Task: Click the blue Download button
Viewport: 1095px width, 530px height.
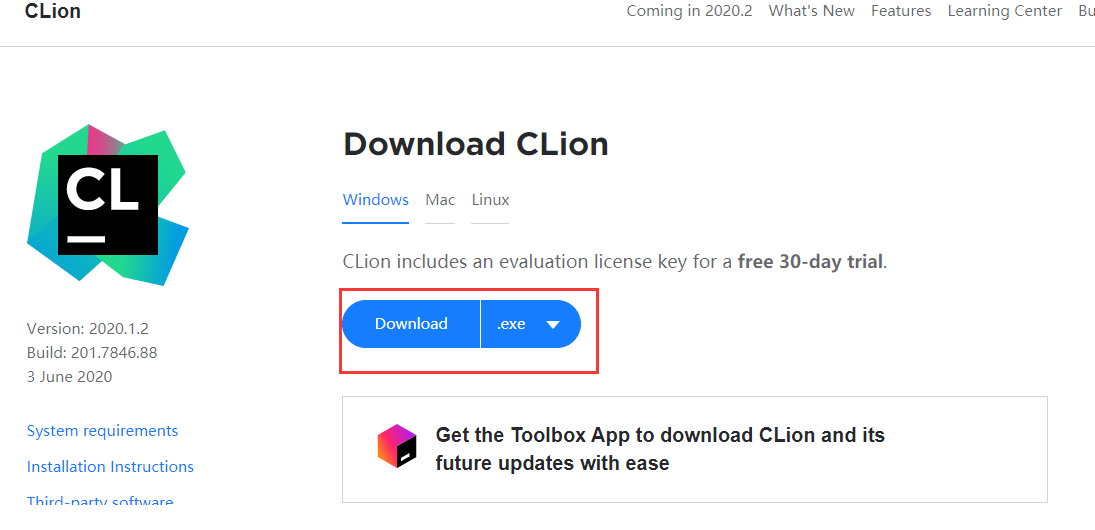Action: click(411, 324)
